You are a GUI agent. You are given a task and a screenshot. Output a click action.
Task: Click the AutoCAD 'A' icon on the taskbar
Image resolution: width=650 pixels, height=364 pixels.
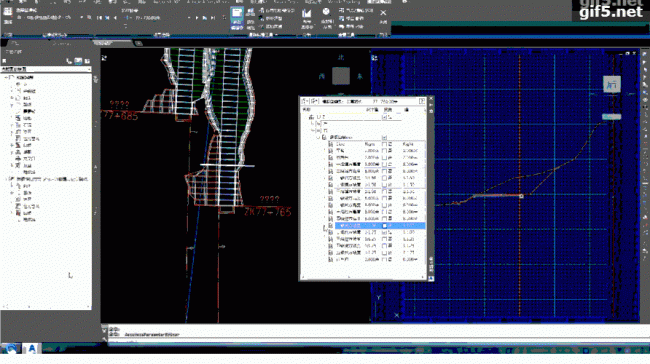pos(32,349)
